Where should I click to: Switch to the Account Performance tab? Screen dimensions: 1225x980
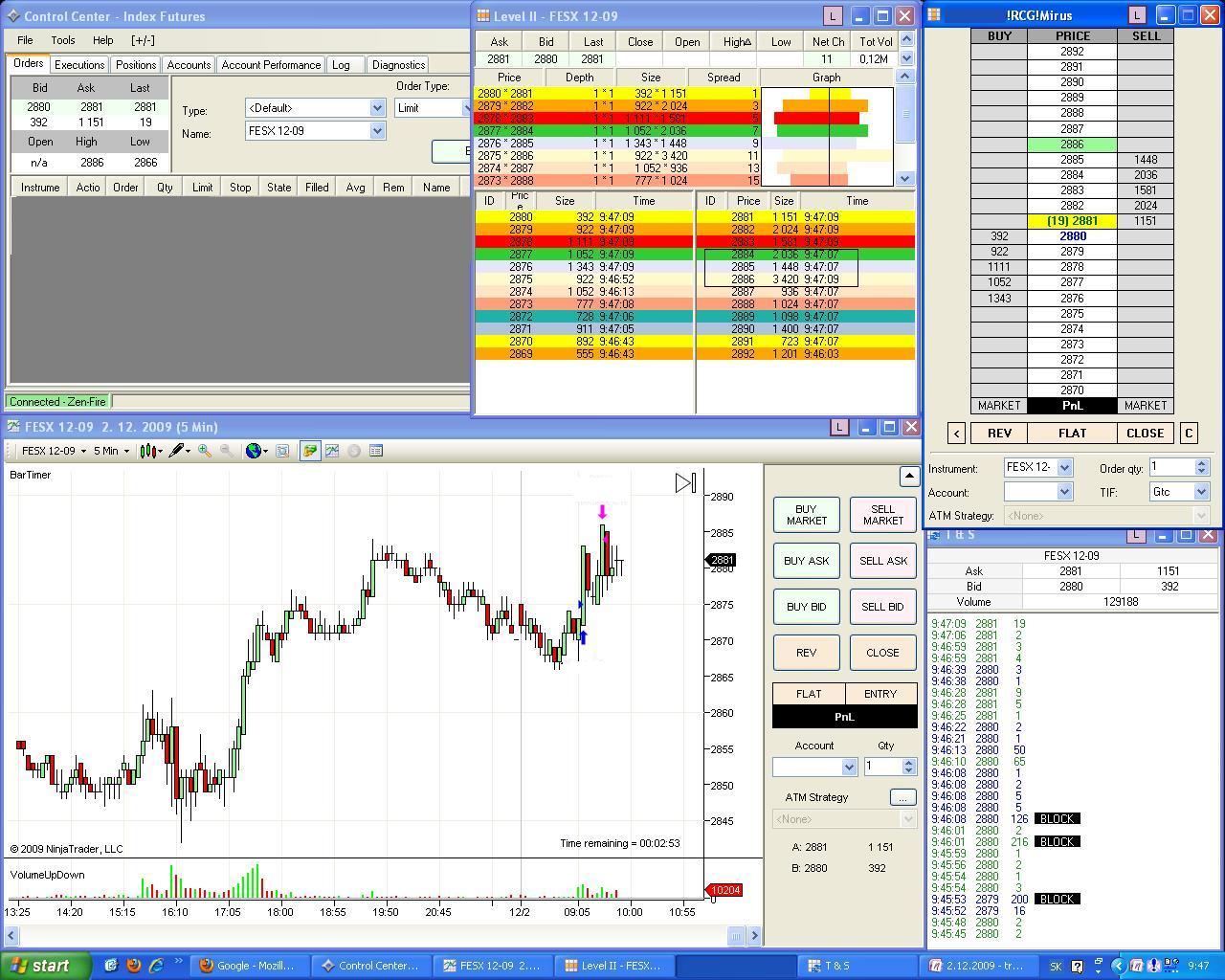(271, 65)
